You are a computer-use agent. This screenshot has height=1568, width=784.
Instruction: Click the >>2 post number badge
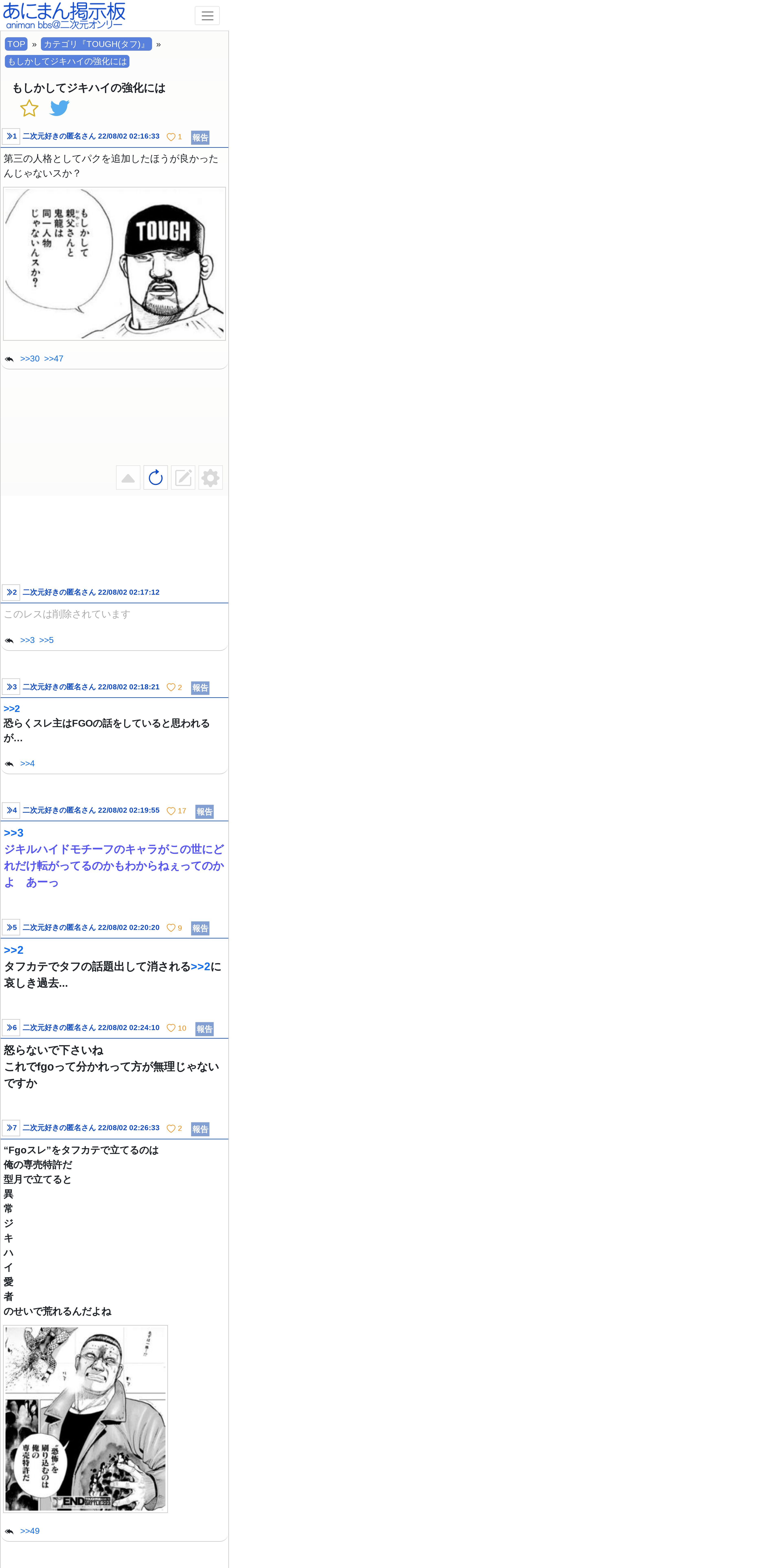pyautogui.click(x=11, y=592)
